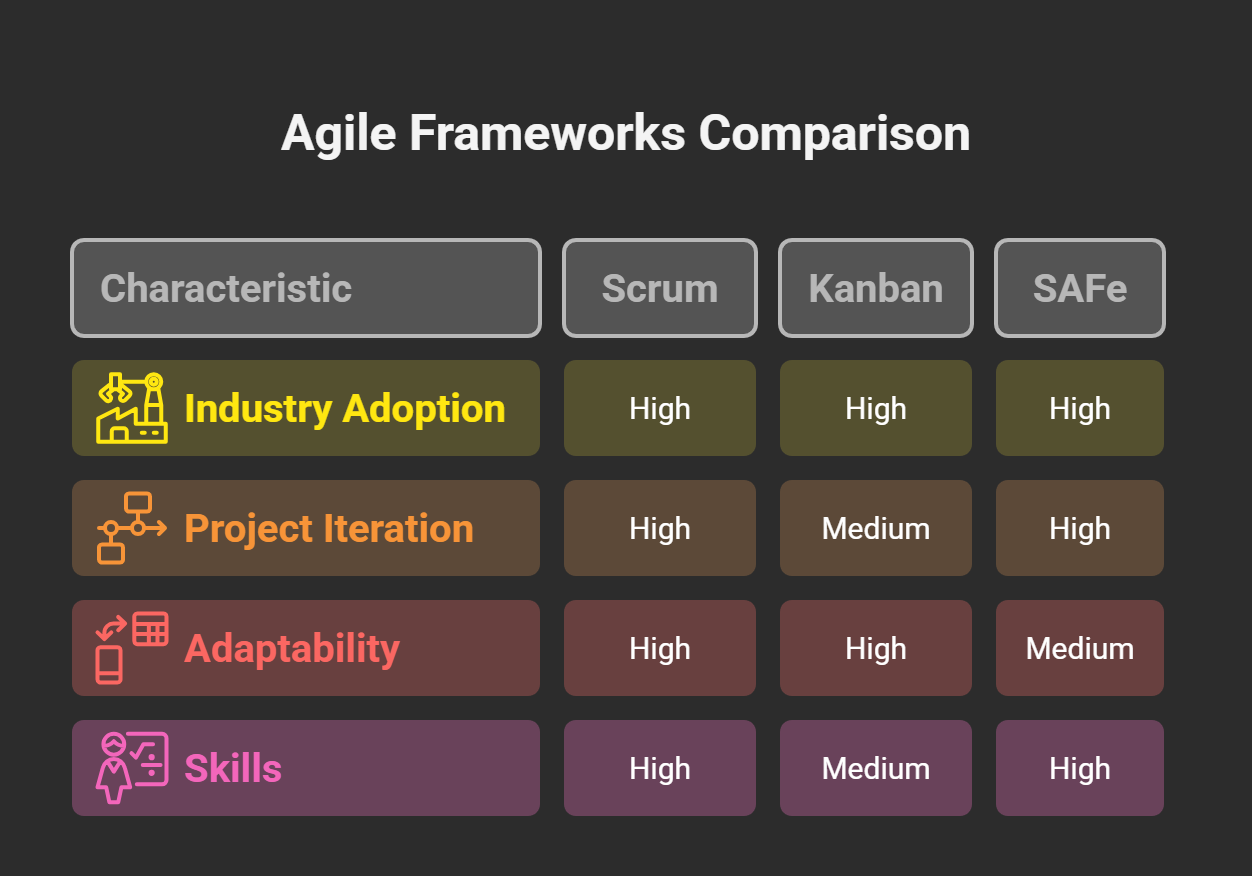Select the Scrum column header
The width and height of the screenshot is (1252, 876).
(660, 288)
